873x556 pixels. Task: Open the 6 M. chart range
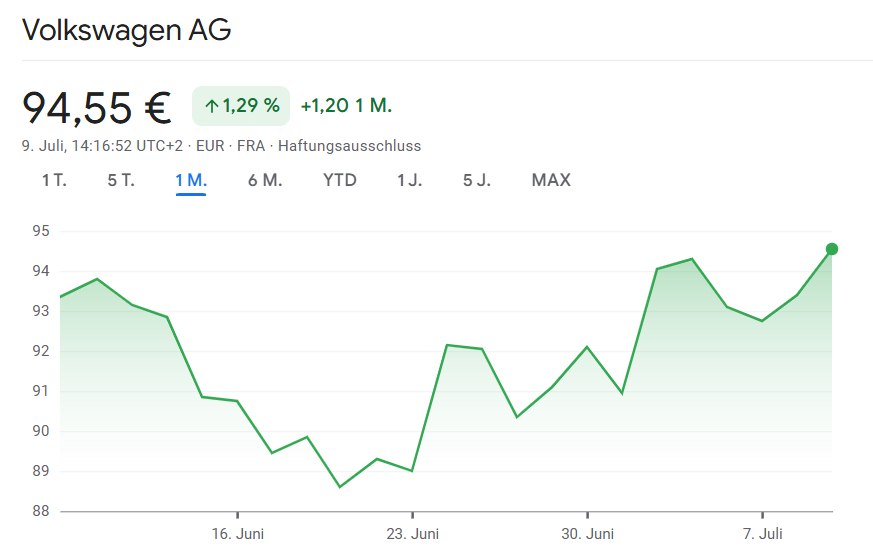click(265, 180)
